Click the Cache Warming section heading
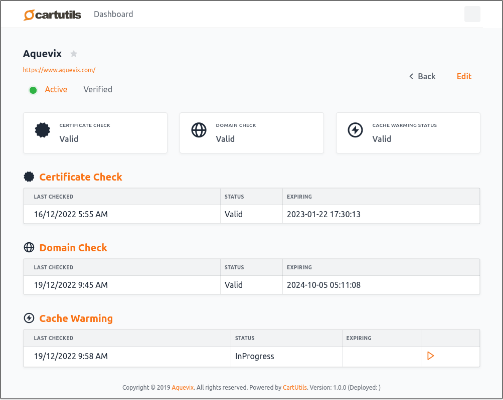Image resolution: width=503 pixels, height=400 pixels. [76, 319]
